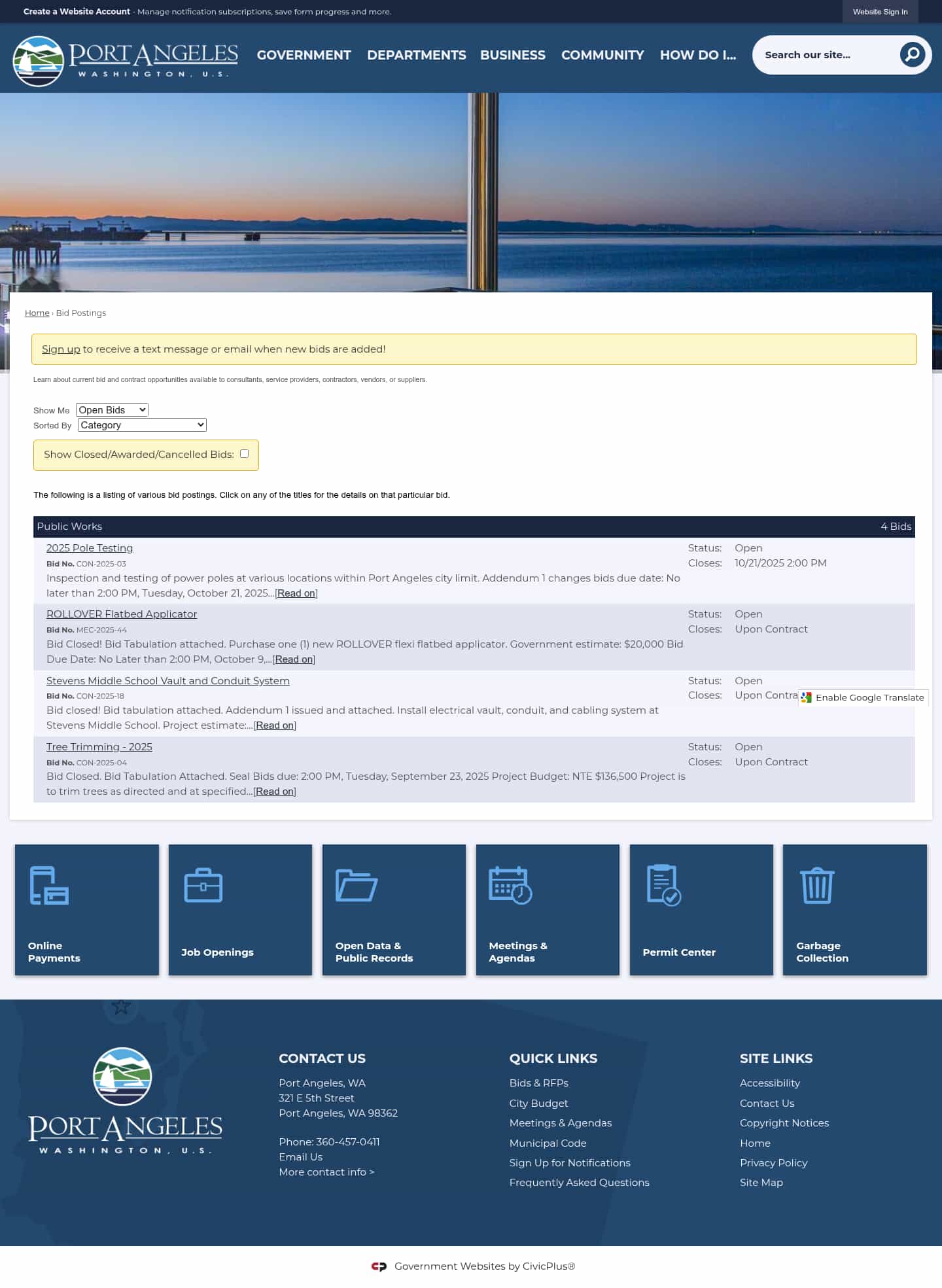Click the Website Sign In button

880,12
